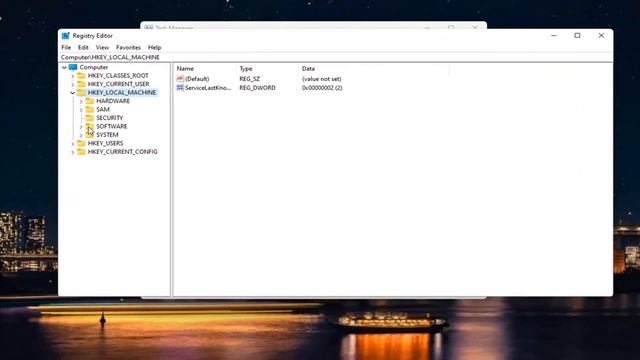
Task: Expand the SAM subkey
Action: pos(81,110)
